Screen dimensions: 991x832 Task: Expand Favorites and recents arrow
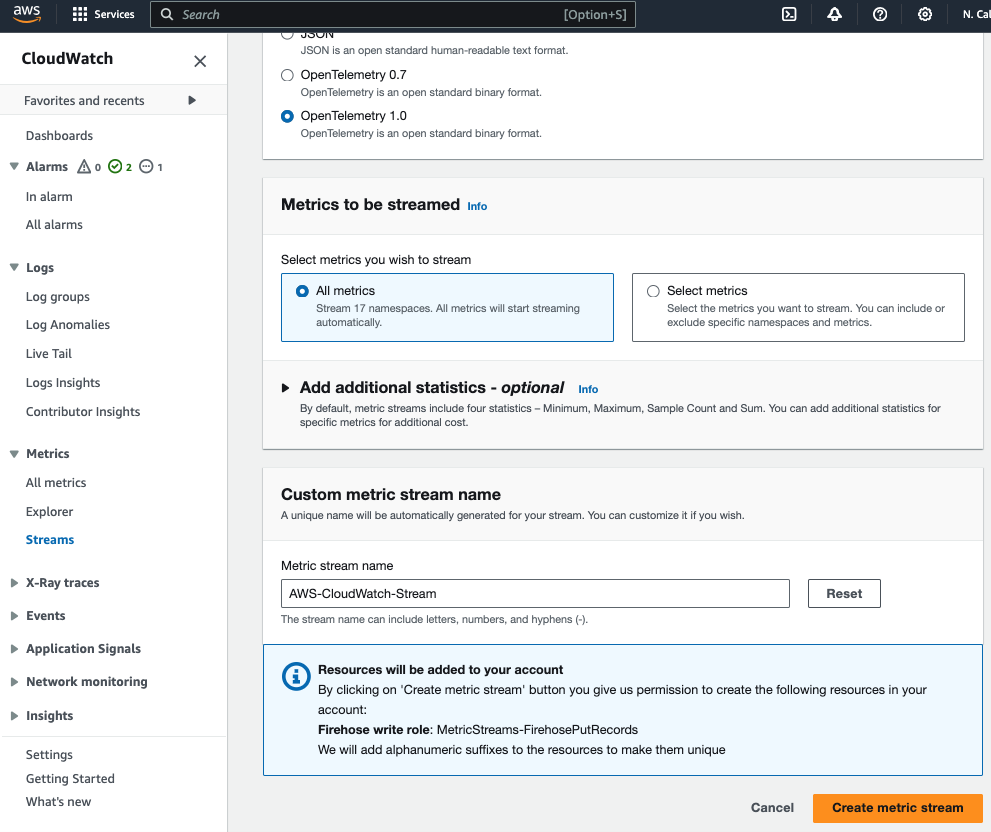(192, 100)
